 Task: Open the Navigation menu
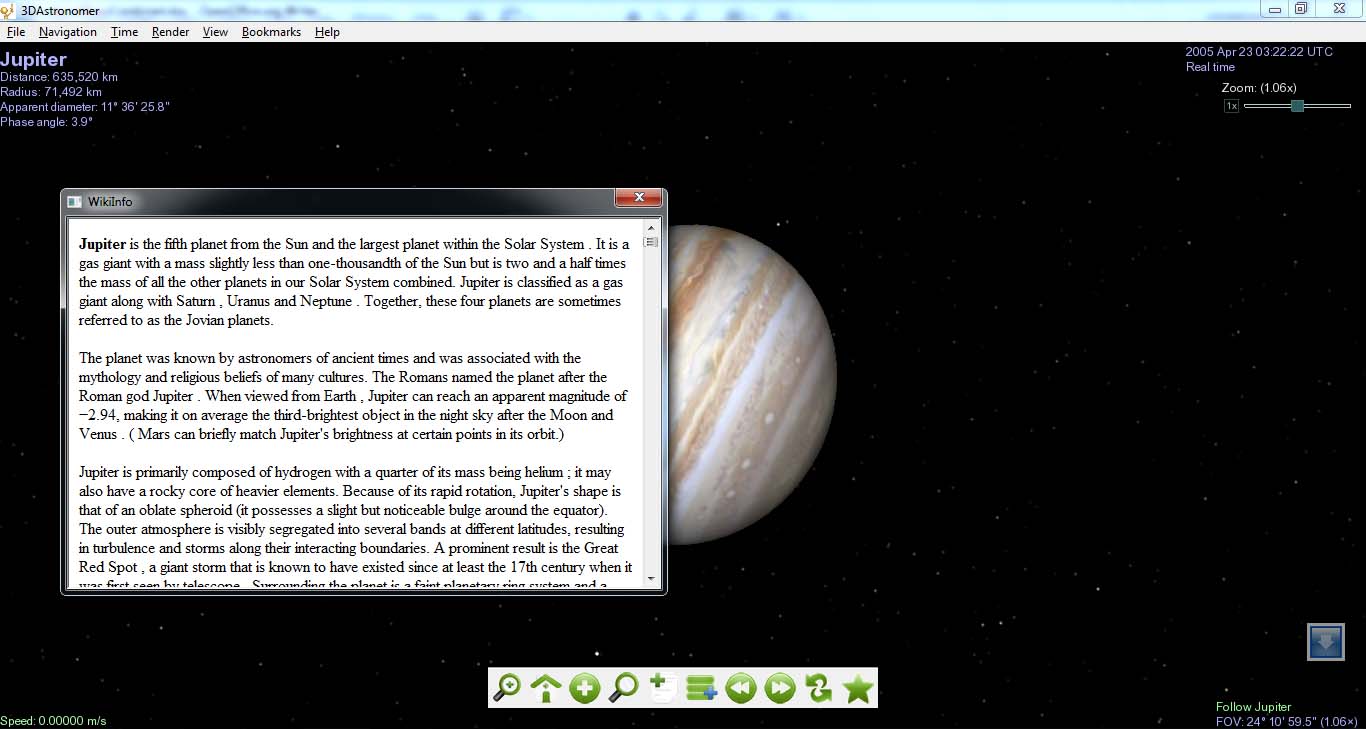point(68,32)
